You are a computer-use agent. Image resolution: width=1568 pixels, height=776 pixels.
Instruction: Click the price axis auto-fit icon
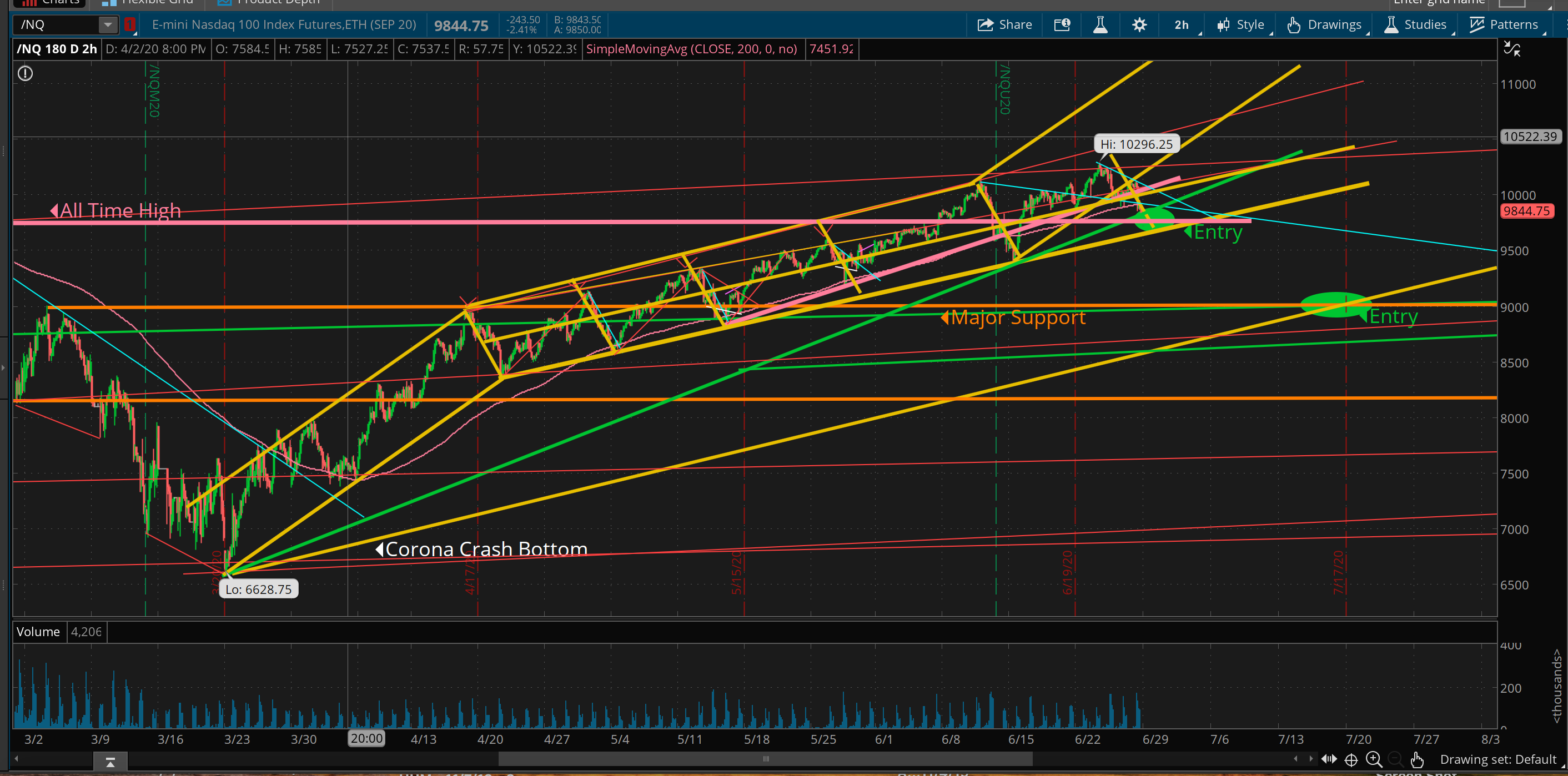(x=1512, y=49)
